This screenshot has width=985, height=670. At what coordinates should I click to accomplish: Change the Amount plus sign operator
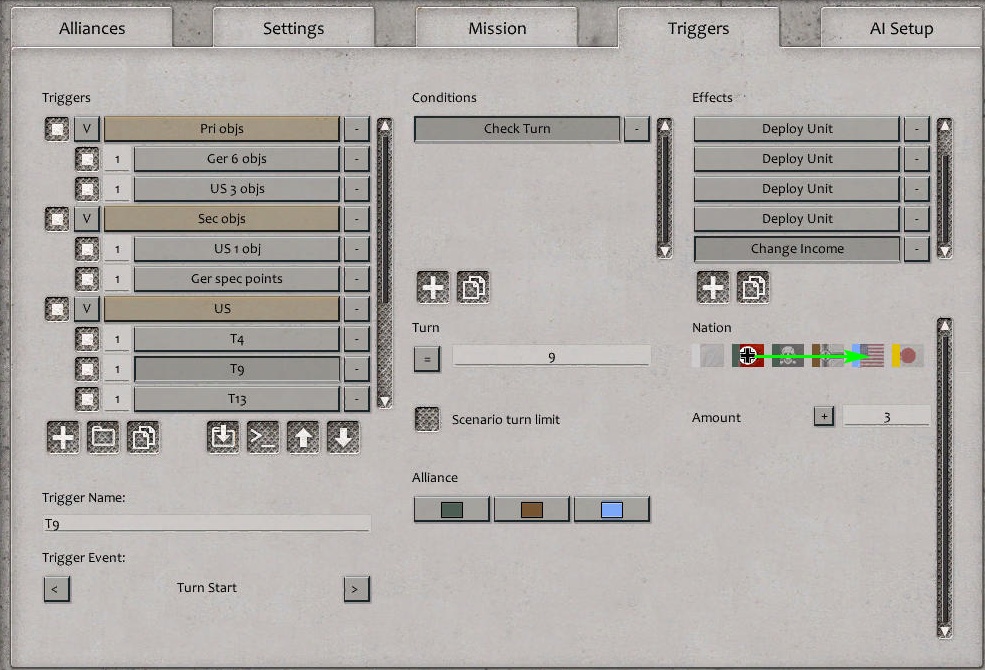tap(824, 416)
